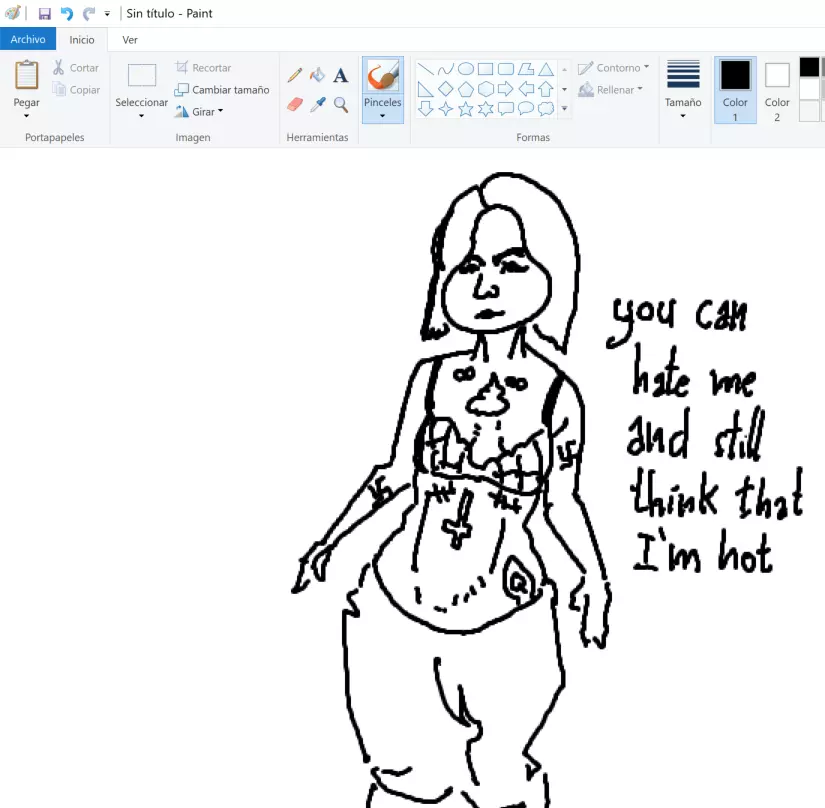Choose the Rounded rectangle callout shape

click(506, 109)
